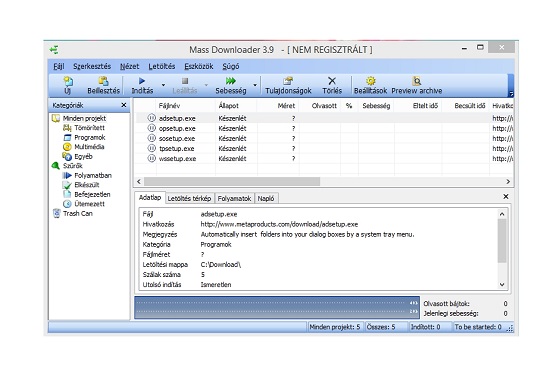Open Beállítások settings gear icon
The image size is (550, 384).
pyautogui.click(x=370, y=81)
